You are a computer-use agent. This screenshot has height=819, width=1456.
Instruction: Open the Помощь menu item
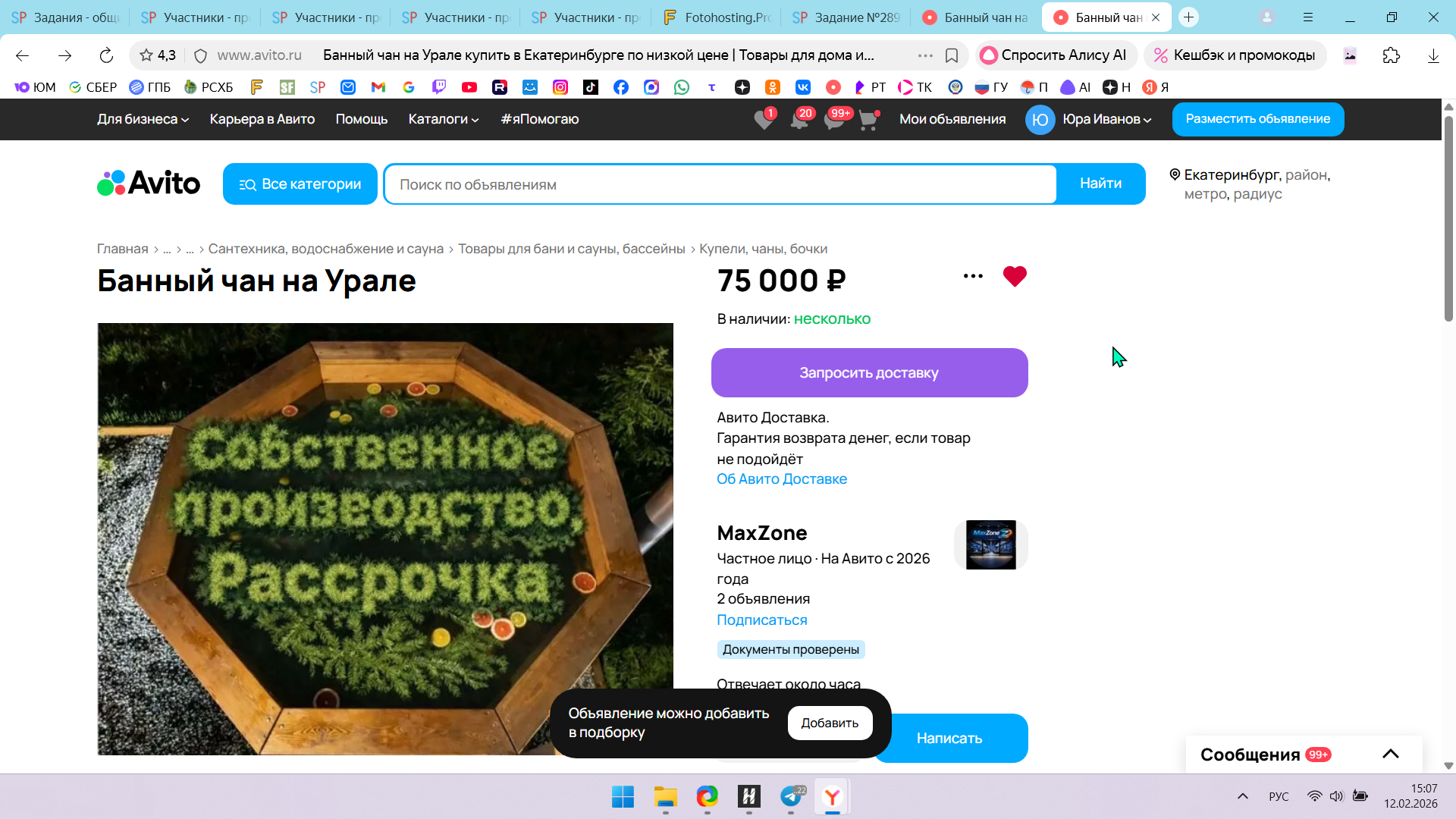pyautogui.click(x=361, y=119)
